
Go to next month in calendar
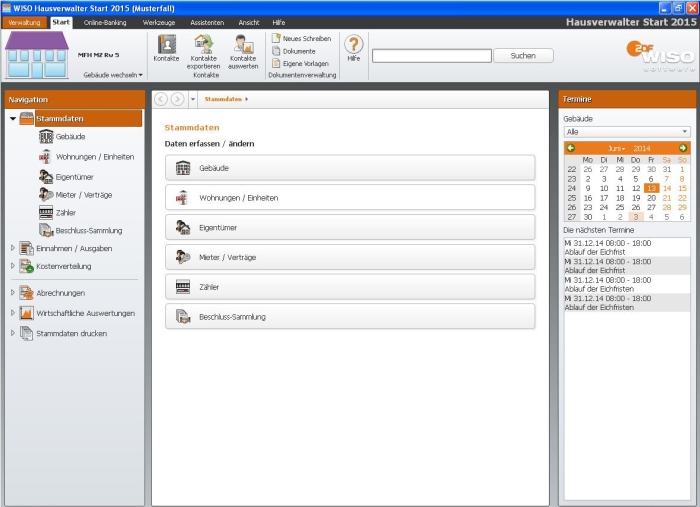(683, 148)
